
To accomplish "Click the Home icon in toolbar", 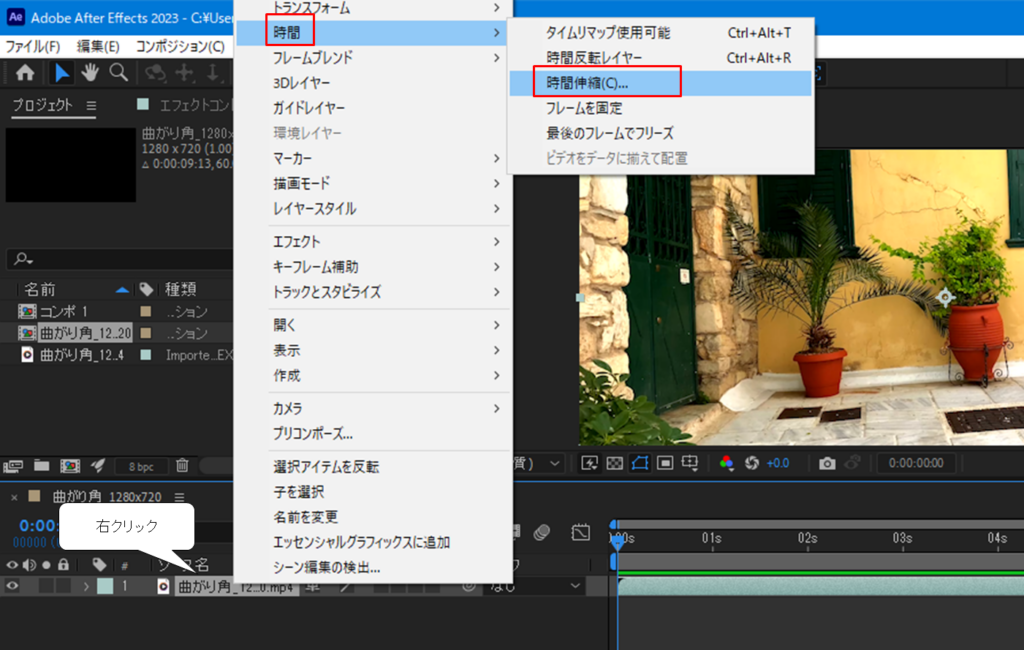I will [x=25, y=72].
